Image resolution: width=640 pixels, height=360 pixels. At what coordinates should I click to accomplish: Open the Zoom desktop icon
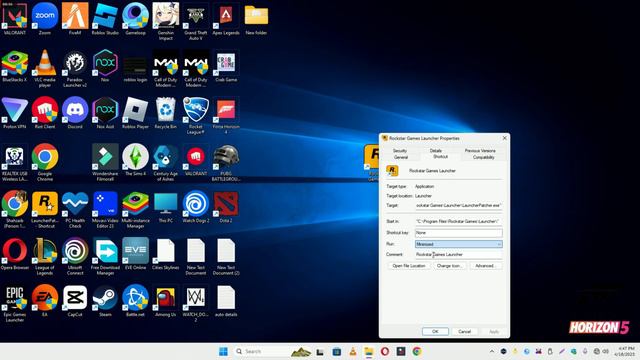(45, 19)
